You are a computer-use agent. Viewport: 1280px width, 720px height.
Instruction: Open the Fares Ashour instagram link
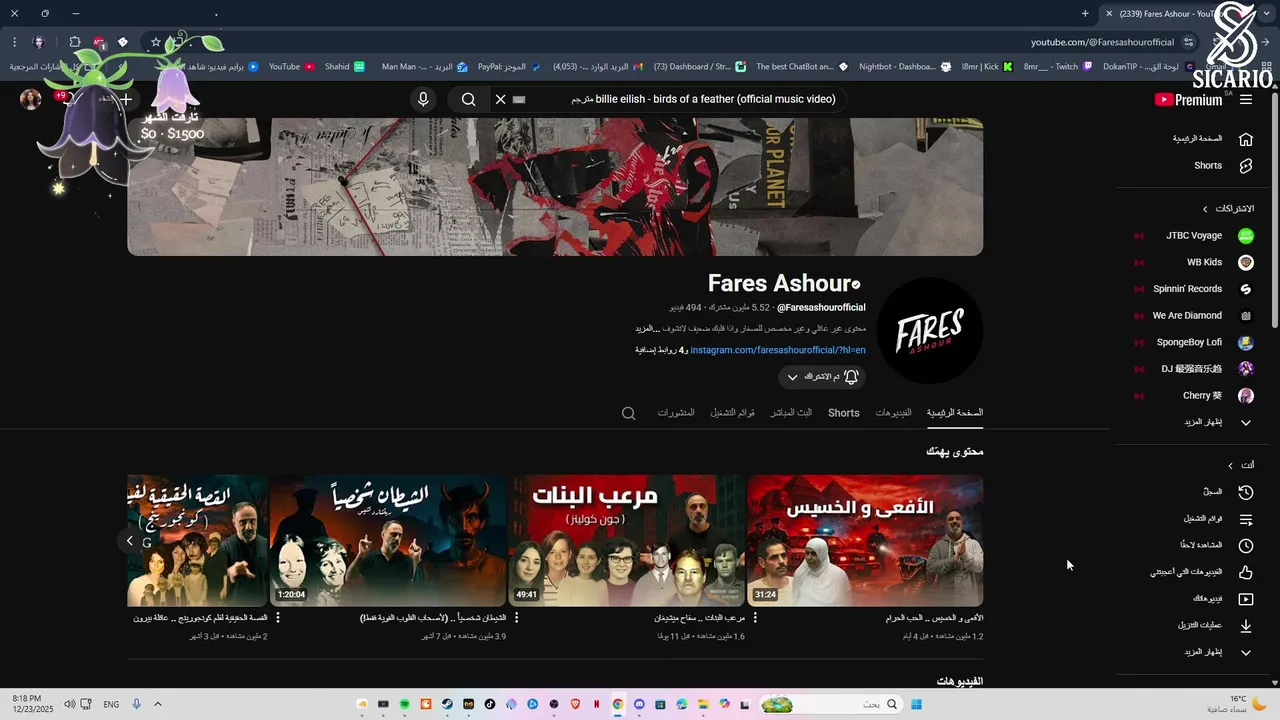(777, 350)
